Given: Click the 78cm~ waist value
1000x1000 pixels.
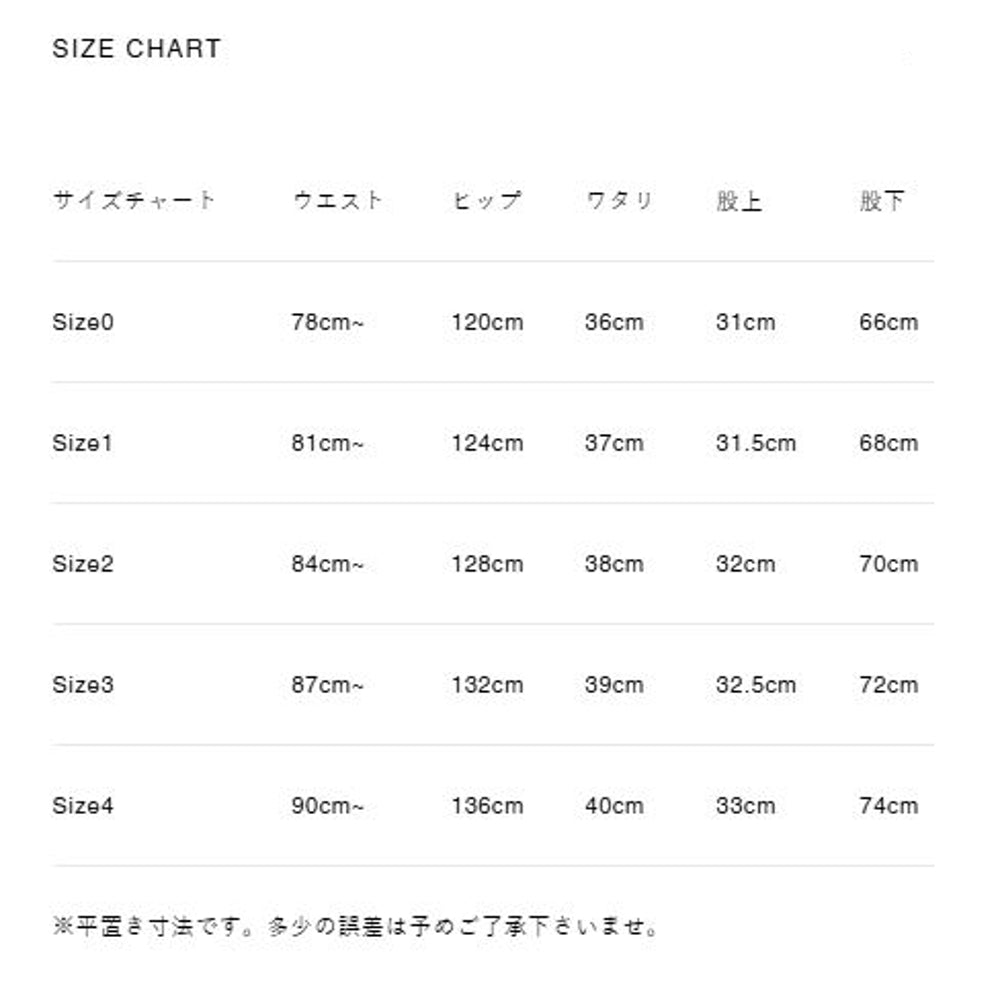Looking at the screenshot, I should [x=327, y=322].
